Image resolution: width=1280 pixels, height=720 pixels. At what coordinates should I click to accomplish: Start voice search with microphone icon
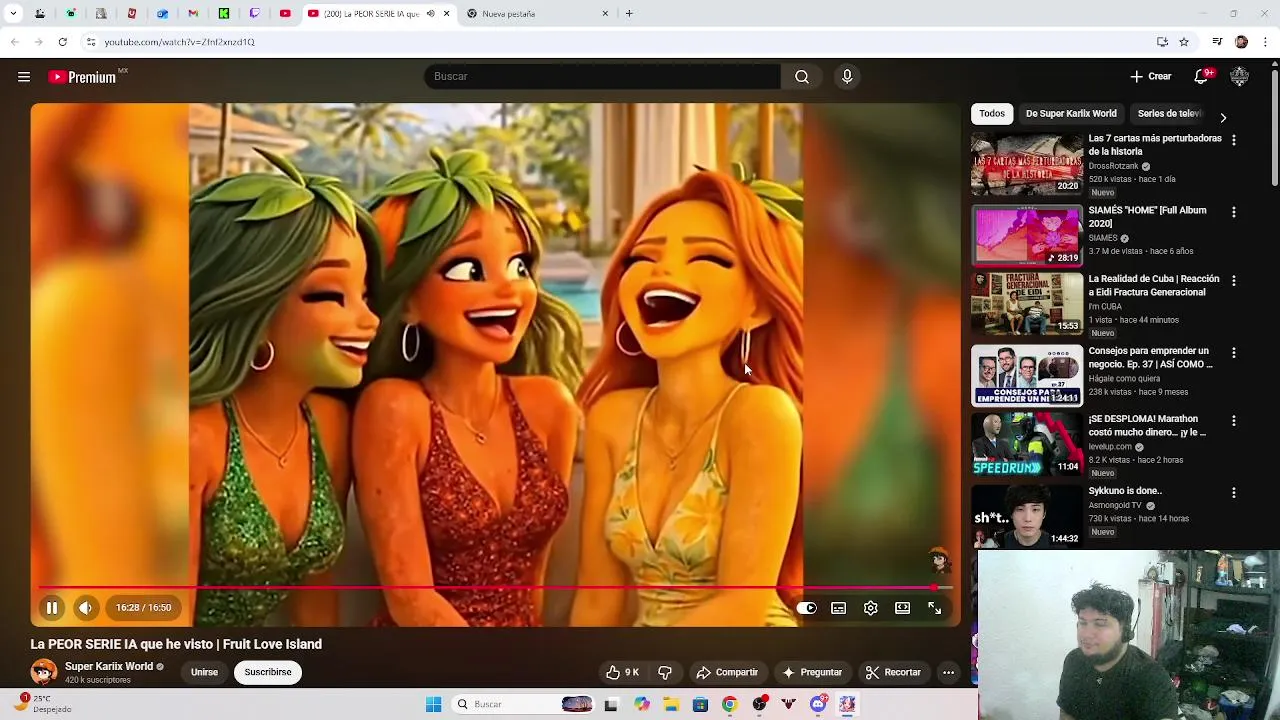click(x=847, y=77)
